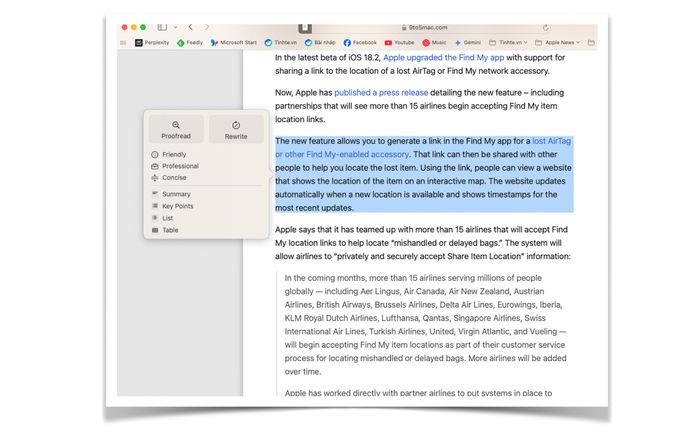Choose the Concise option

[174, 178]
